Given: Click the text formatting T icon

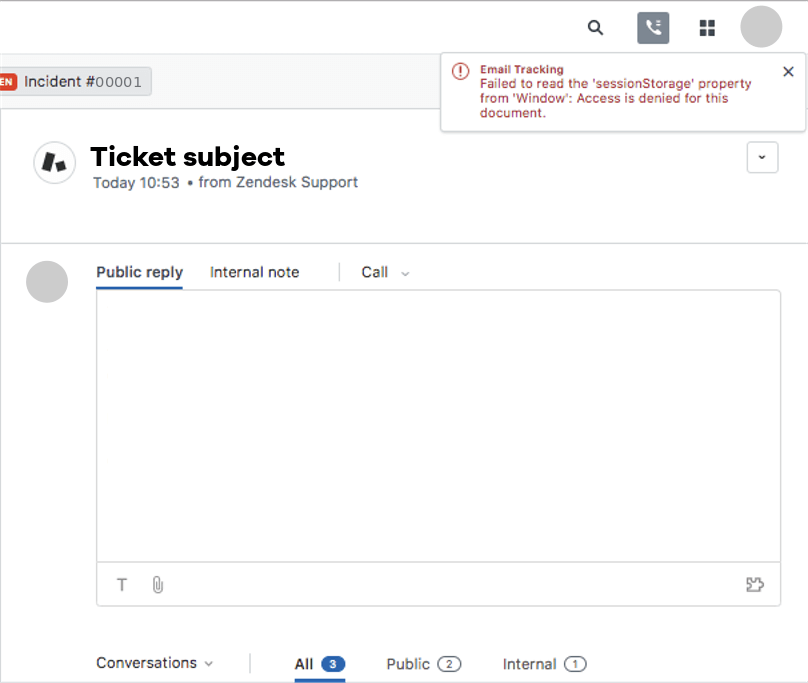Looking at the screenshot, I should coord(122,585).
